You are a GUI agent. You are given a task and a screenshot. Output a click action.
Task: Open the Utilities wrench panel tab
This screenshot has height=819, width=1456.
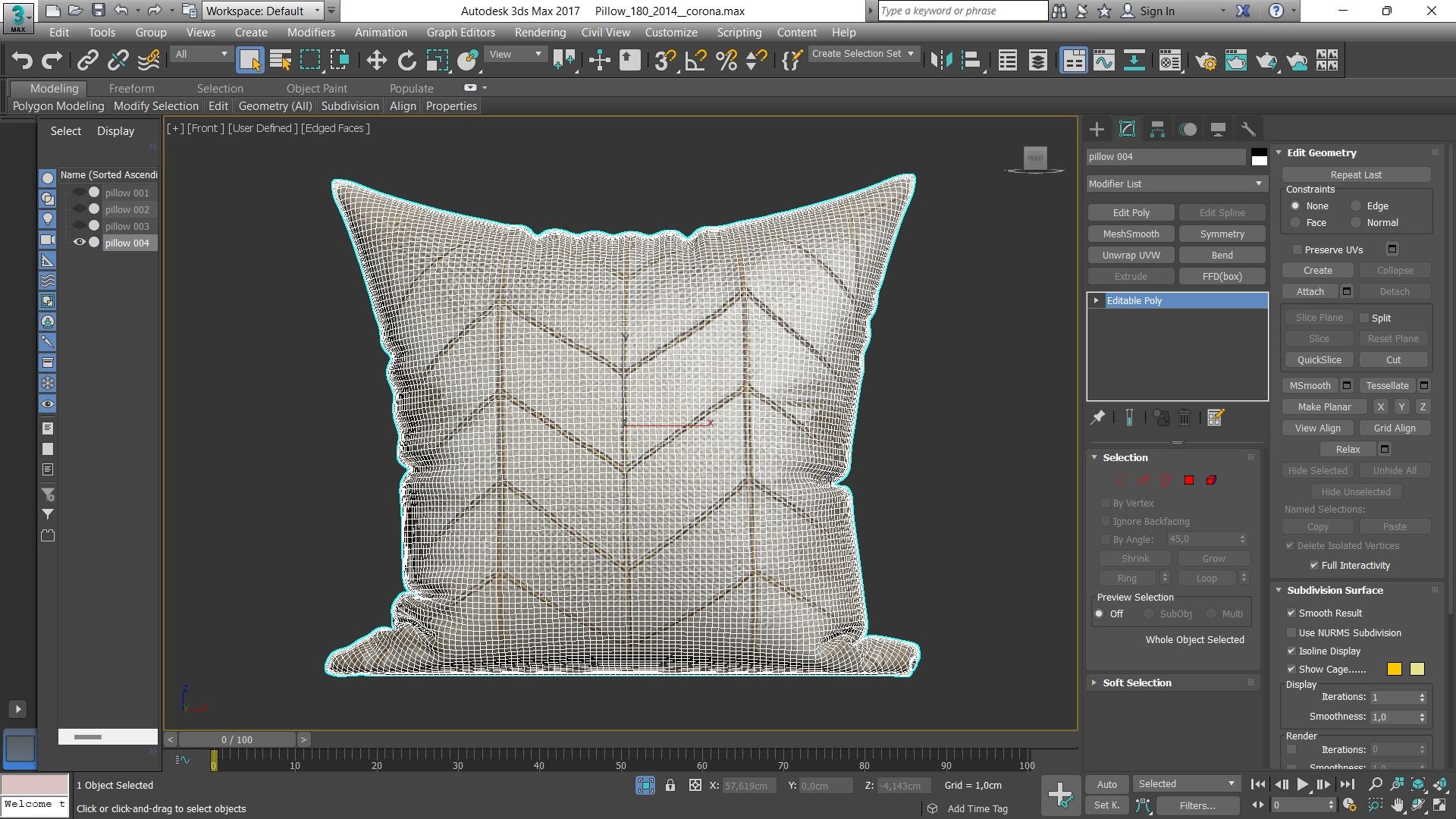pyautogui.click(x=1248, y=129)
